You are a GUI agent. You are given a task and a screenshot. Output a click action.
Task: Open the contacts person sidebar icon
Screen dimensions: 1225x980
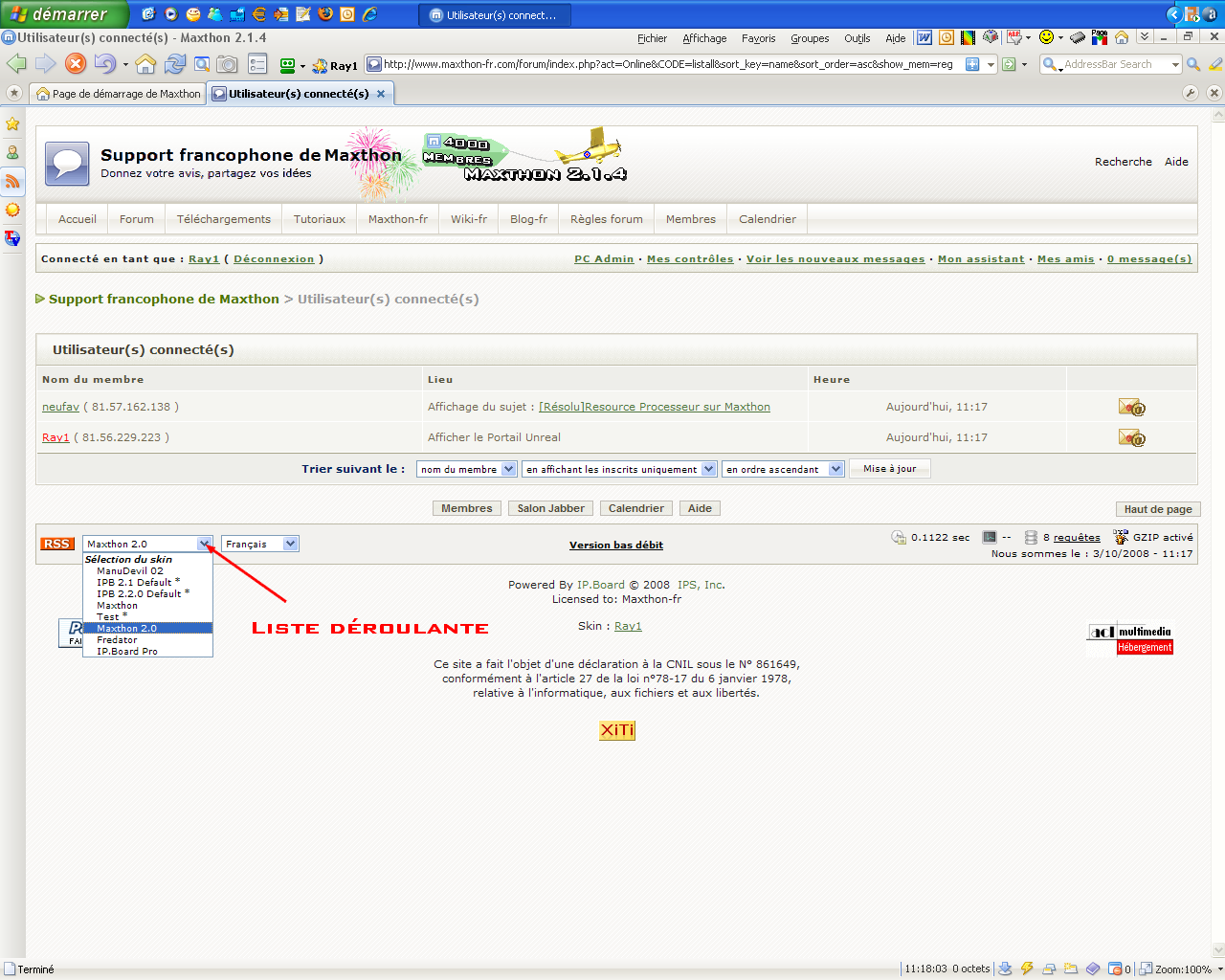pos(12,152)
